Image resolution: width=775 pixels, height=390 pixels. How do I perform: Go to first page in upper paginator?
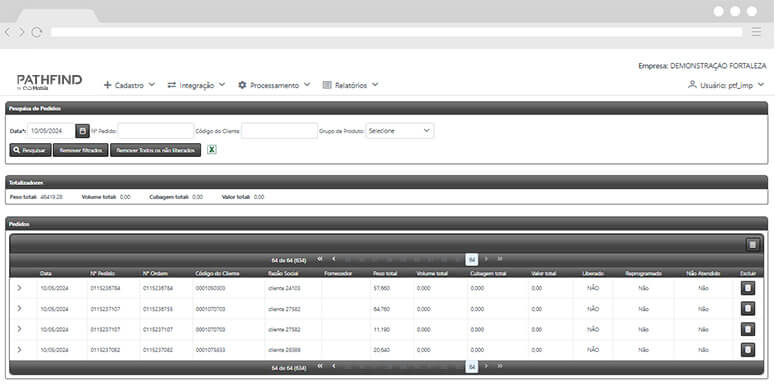click(320, 259)
